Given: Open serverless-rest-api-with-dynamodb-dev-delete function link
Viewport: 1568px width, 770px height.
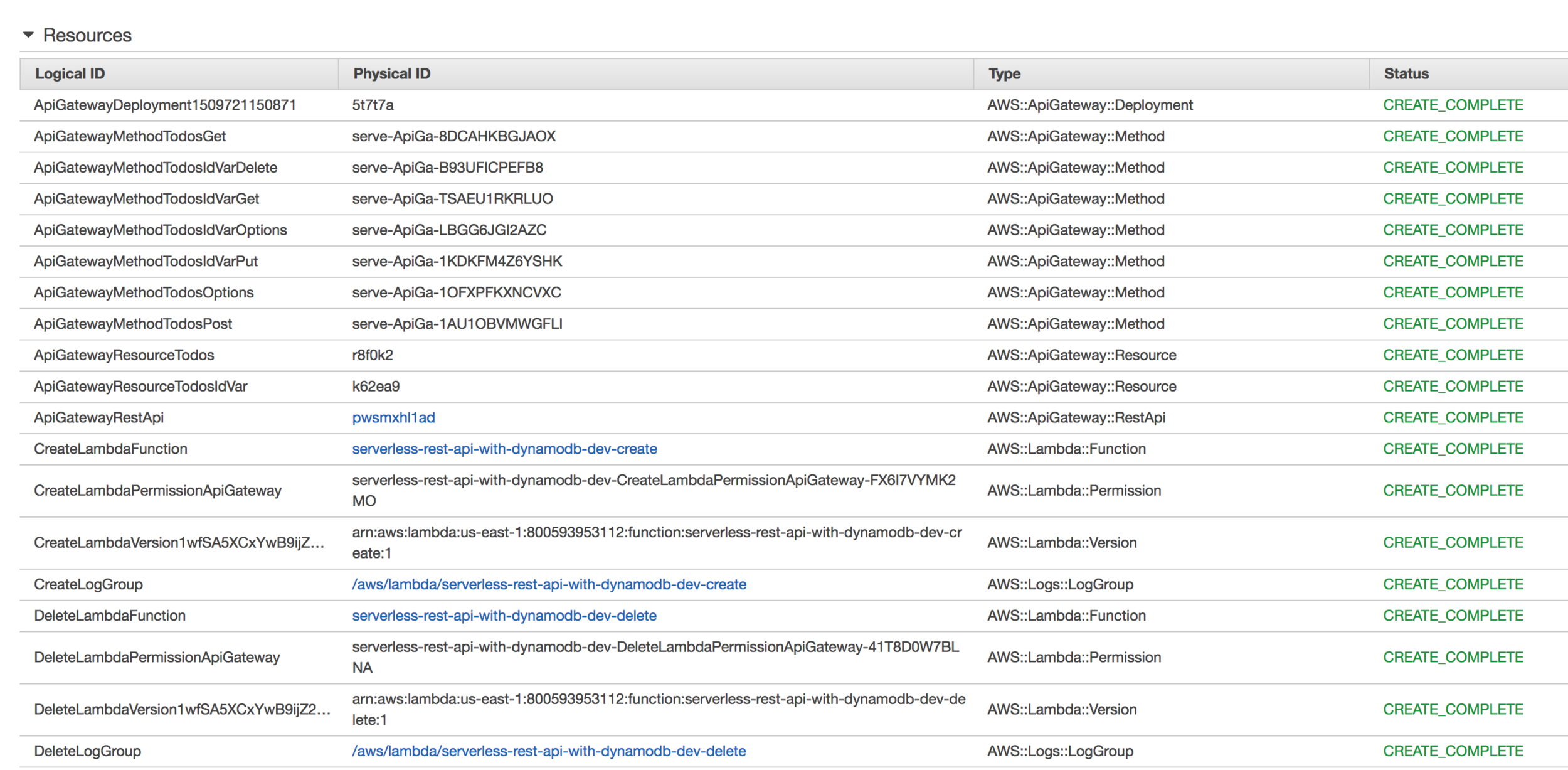Looking at the screenshot, I should (x=504, y=616).
